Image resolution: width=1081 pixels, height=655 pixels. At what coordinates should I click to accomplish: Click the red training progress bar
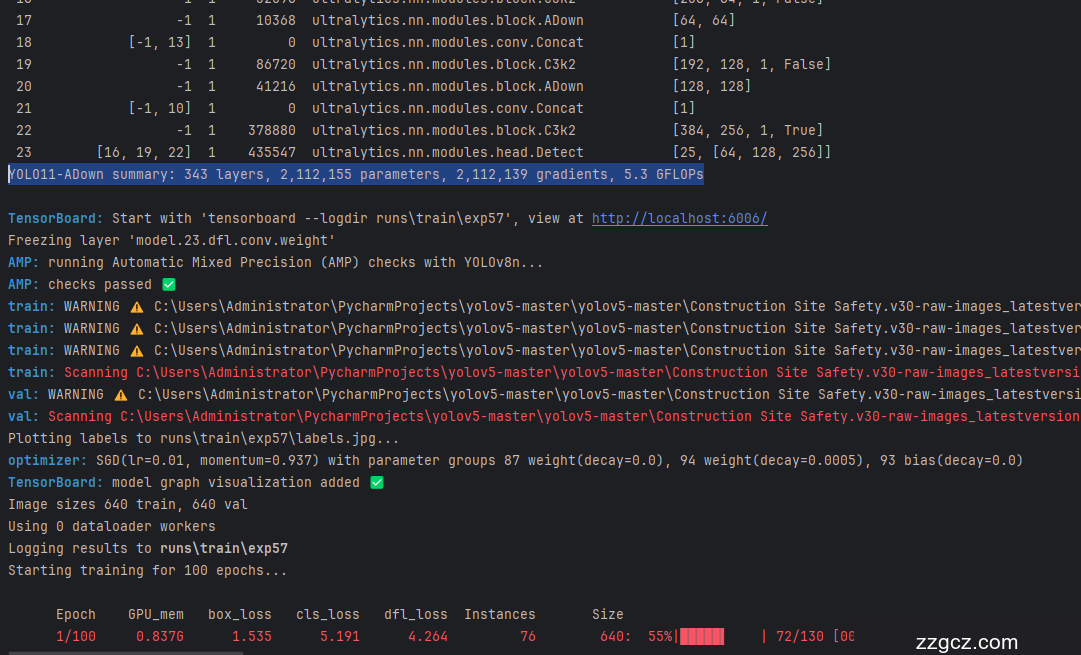click(x=701, y=636)
